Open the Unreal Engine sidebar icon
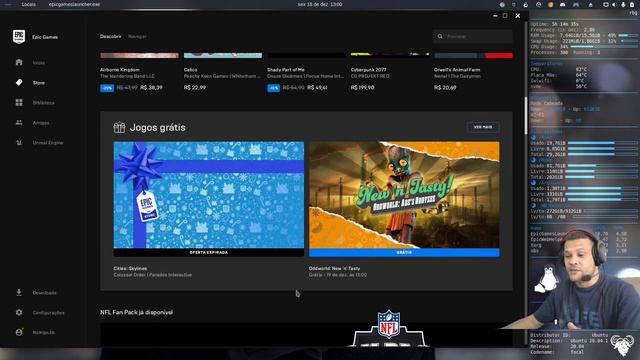The width and height of the screenshot is (640, 360). pos(19,142)
